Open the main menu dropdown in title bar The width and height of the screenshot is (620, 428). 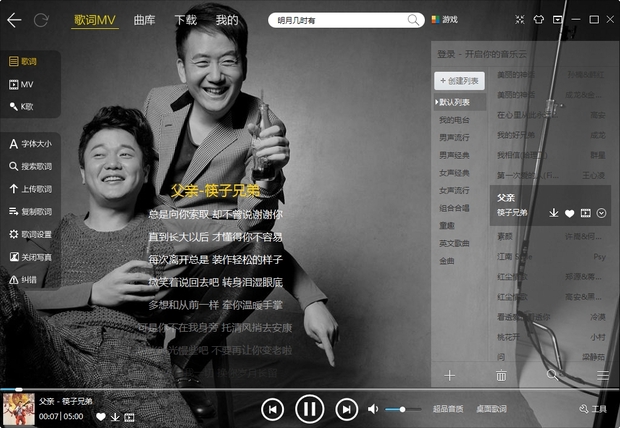(x=558, y=19)
